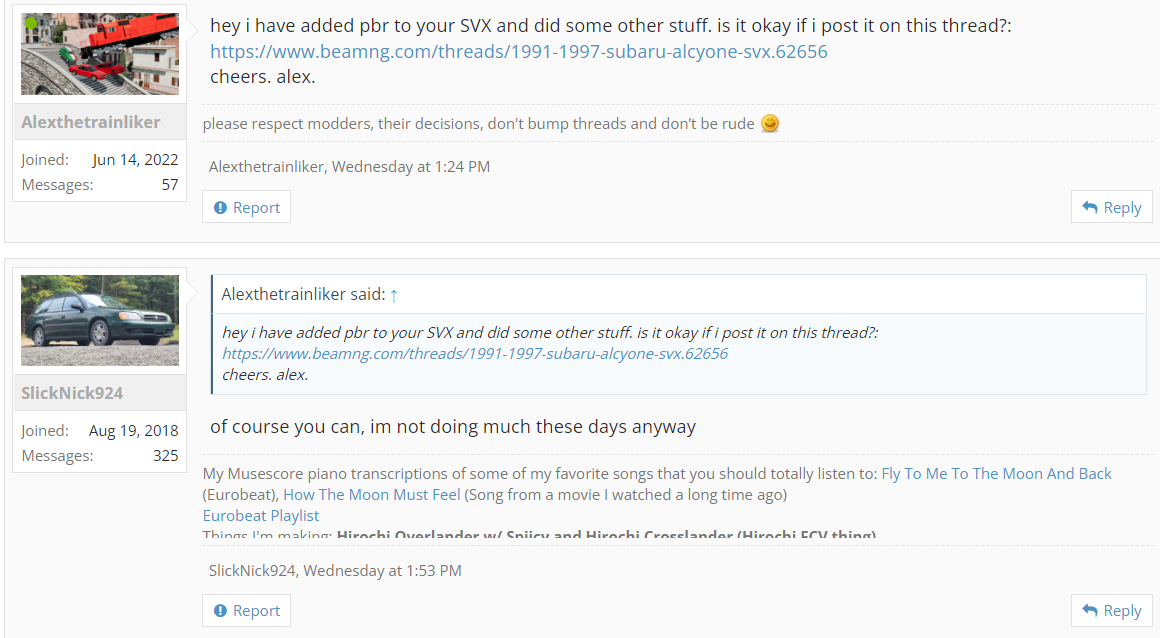Screen dimensions: 1160x638
Task: Open Alexthetrainliker's profile username link
Action: pos(91,122)
